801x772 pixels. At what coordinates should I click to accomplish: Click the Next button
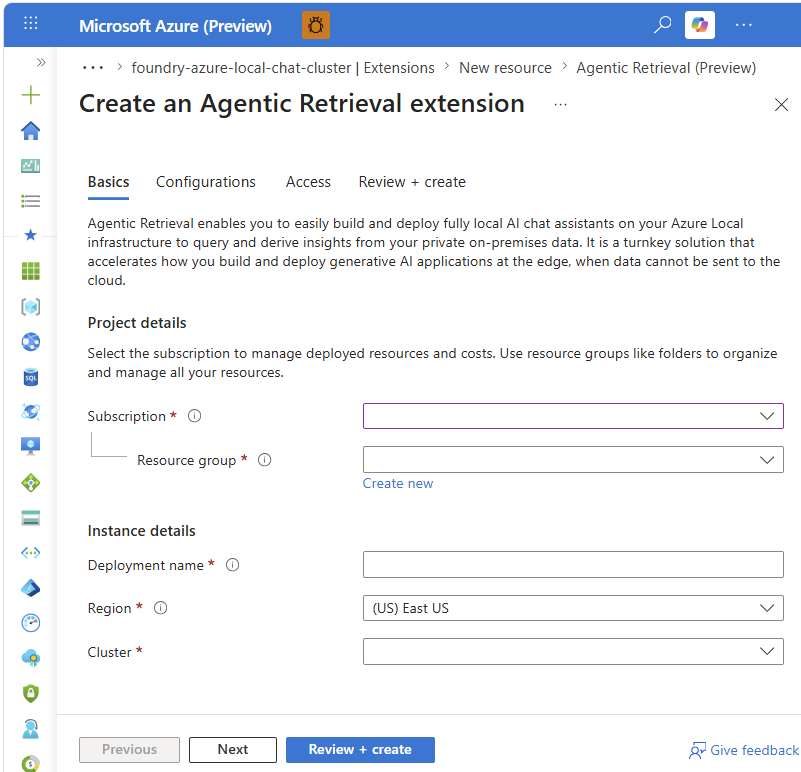tap(233, 750)
